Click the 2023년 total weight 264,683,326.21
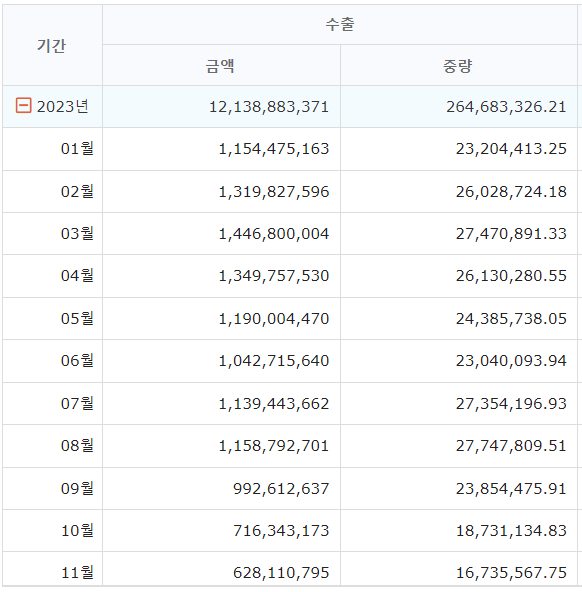Viewport: 582px width, 592px height. [506, 107]
